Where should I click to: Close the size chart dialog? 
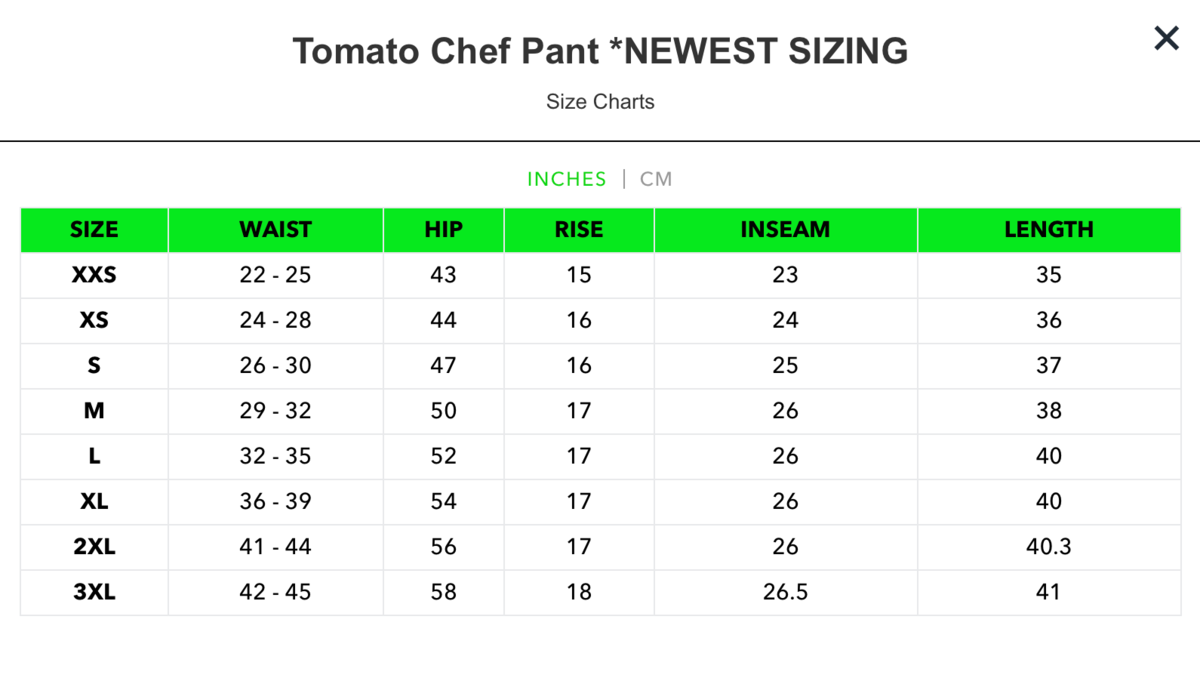(x=1166, y=39)
